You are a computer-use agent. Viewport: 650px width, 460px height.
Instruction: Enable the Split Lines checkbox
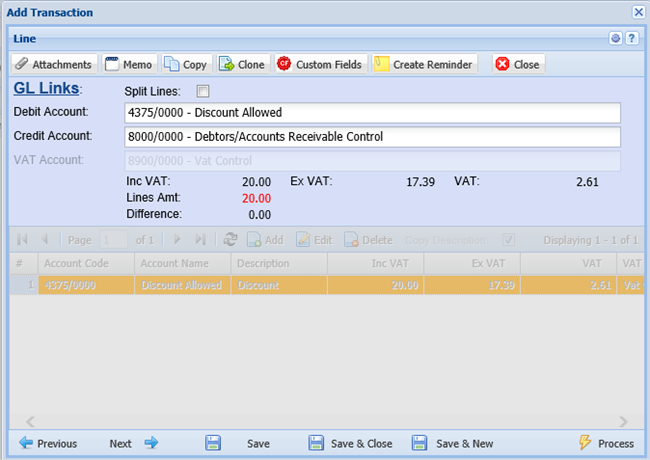tap(203, 92)
